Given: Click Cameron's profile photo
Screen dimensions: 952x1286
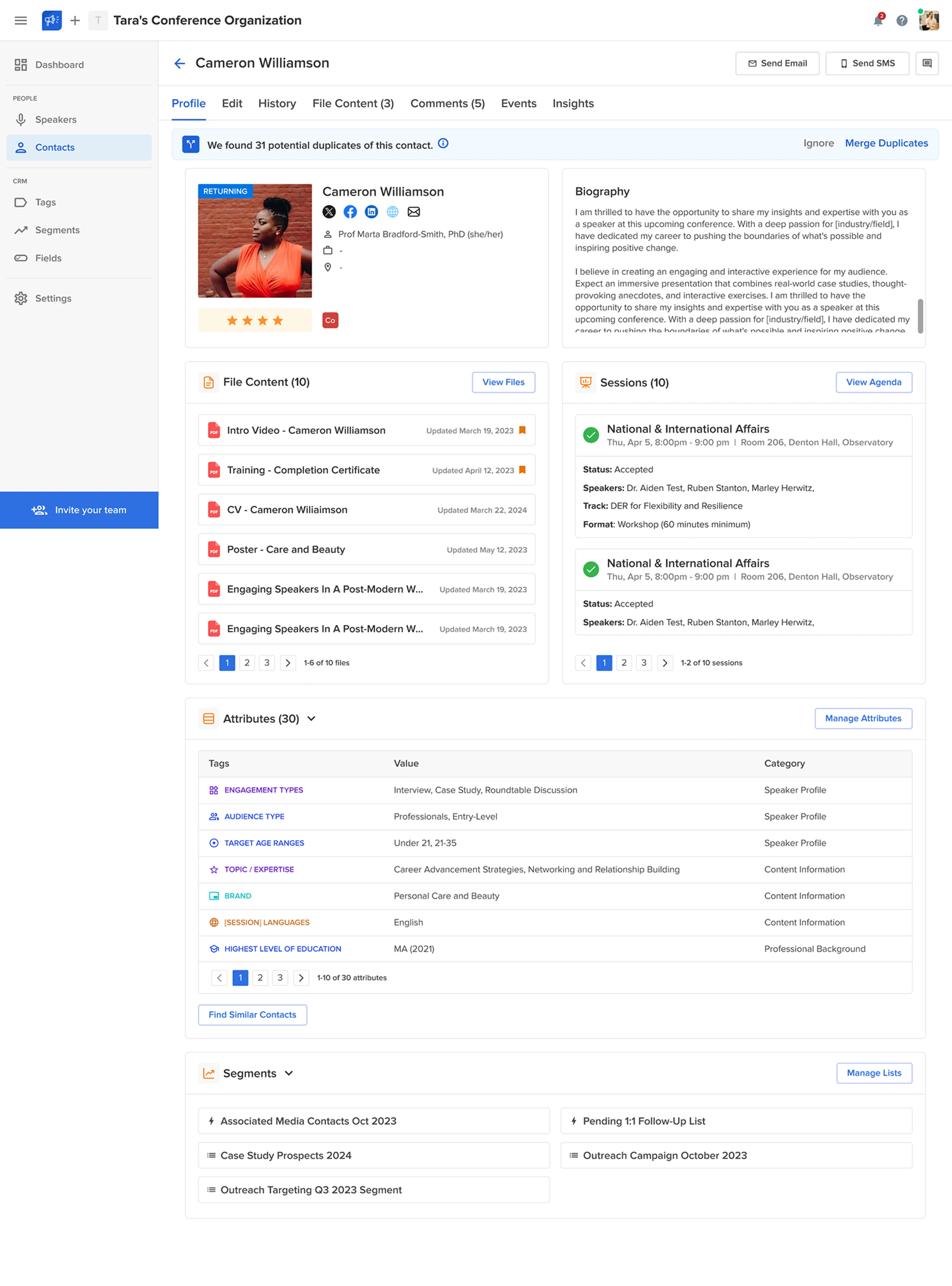Looking at the screenshot, I should click(255, 241).
